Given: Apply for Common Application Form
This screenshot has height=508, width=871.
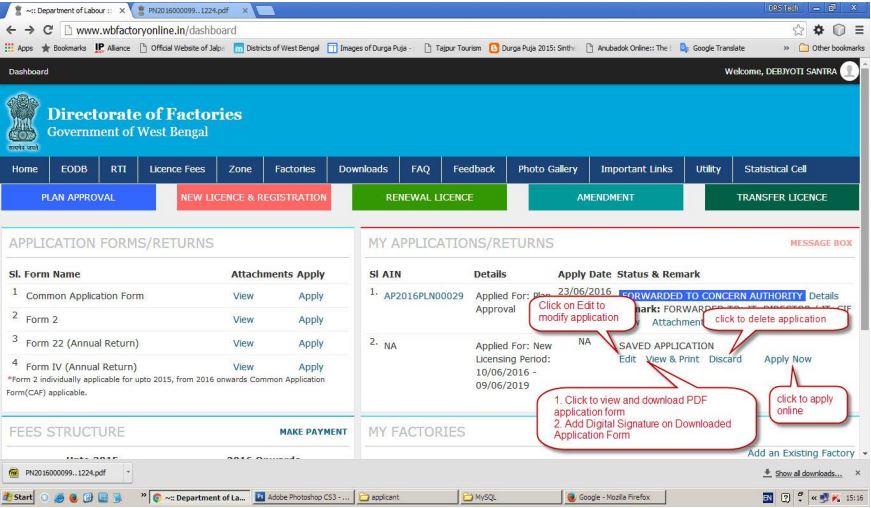Looking at the screenshot, I should 311,296.
